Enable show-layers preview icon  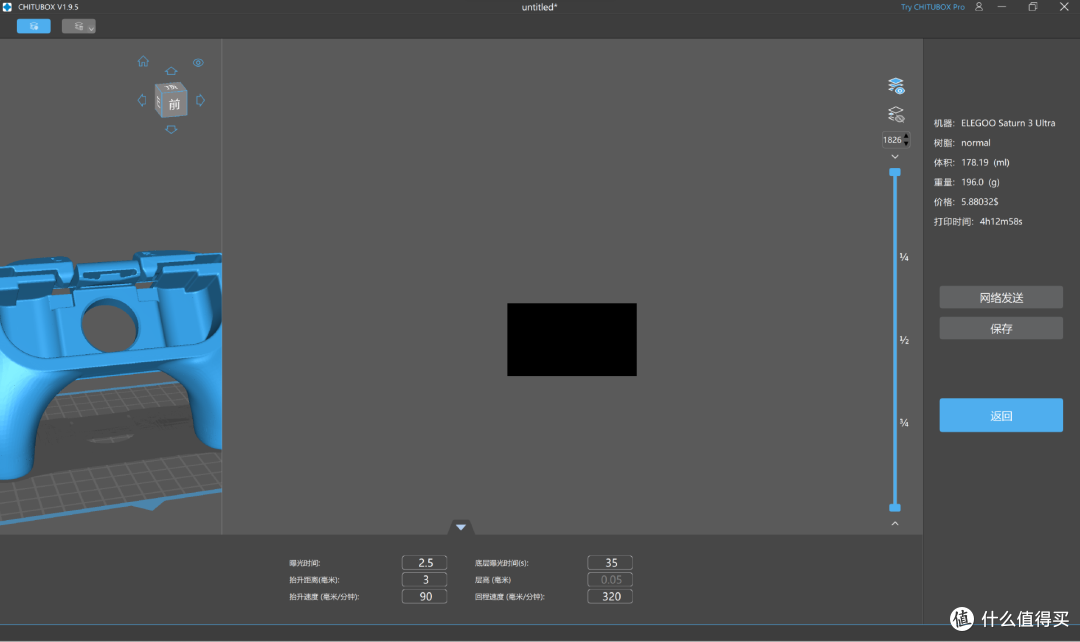pos(895,86)
